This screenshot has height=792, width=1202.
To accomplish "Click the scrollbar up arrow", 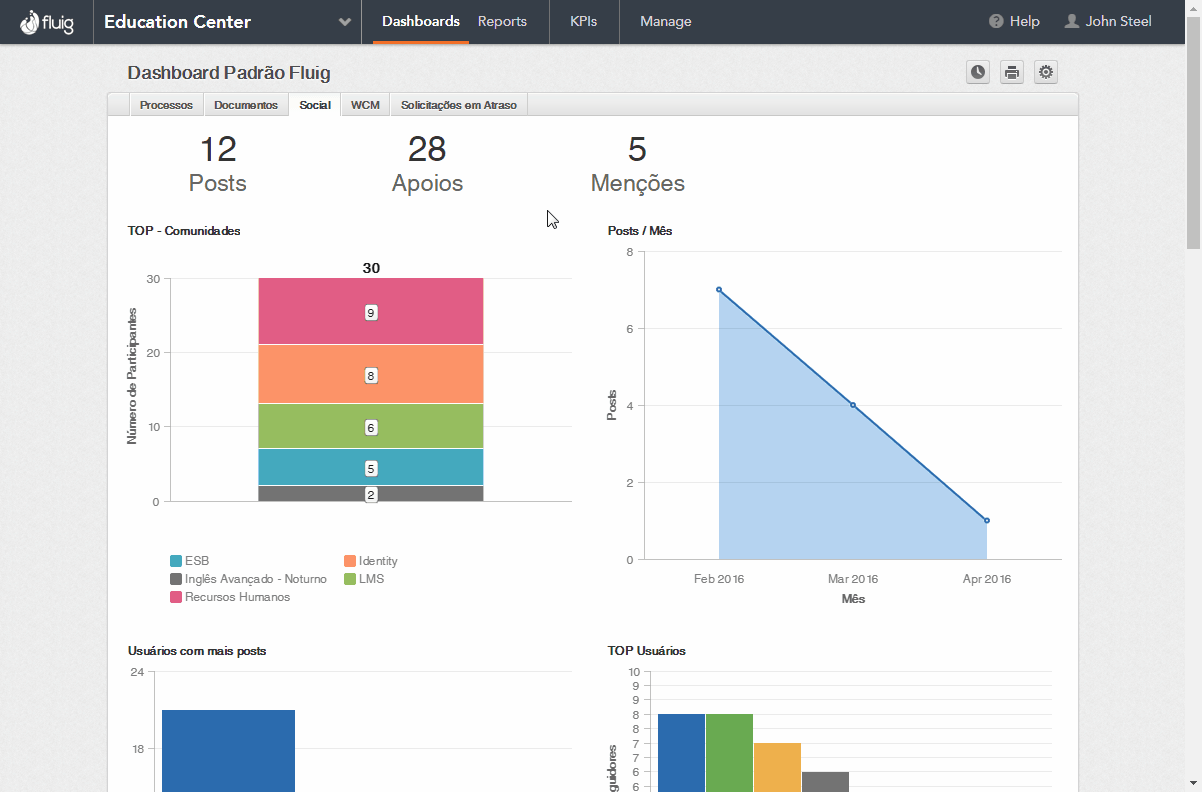I will (1193, 7).
